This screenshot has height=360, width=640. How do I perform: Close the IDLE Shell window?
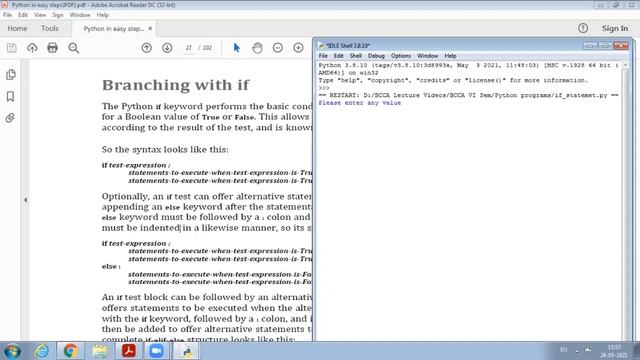621,46
